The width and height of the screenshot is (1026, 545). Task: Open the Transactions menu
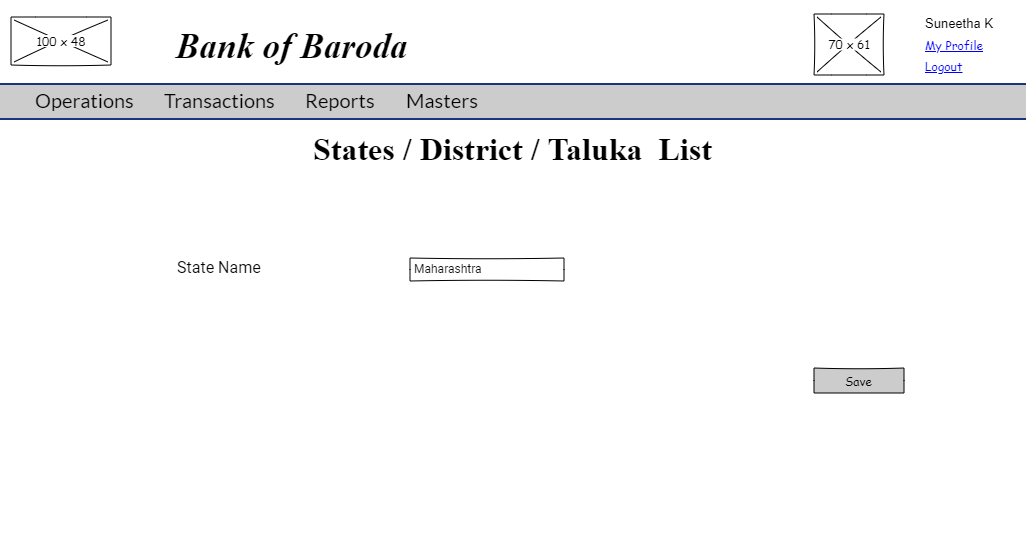(x=219, y=101)
